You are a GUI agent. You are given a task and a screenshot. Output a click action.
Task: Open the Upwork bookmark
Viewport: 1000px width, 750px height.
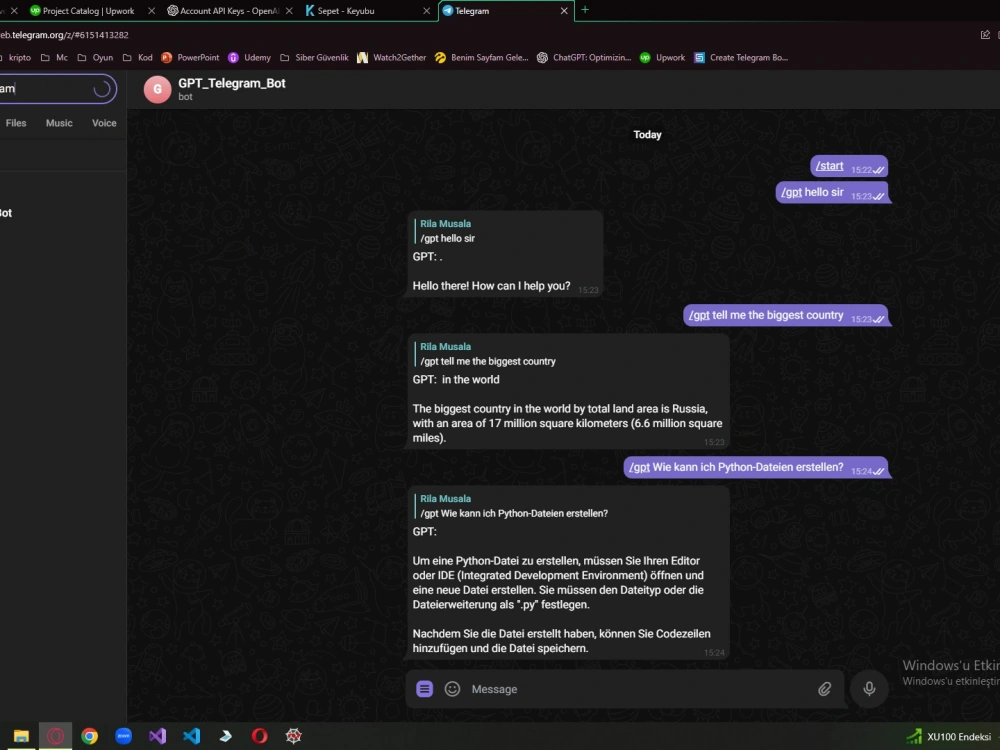coord(662,58)
